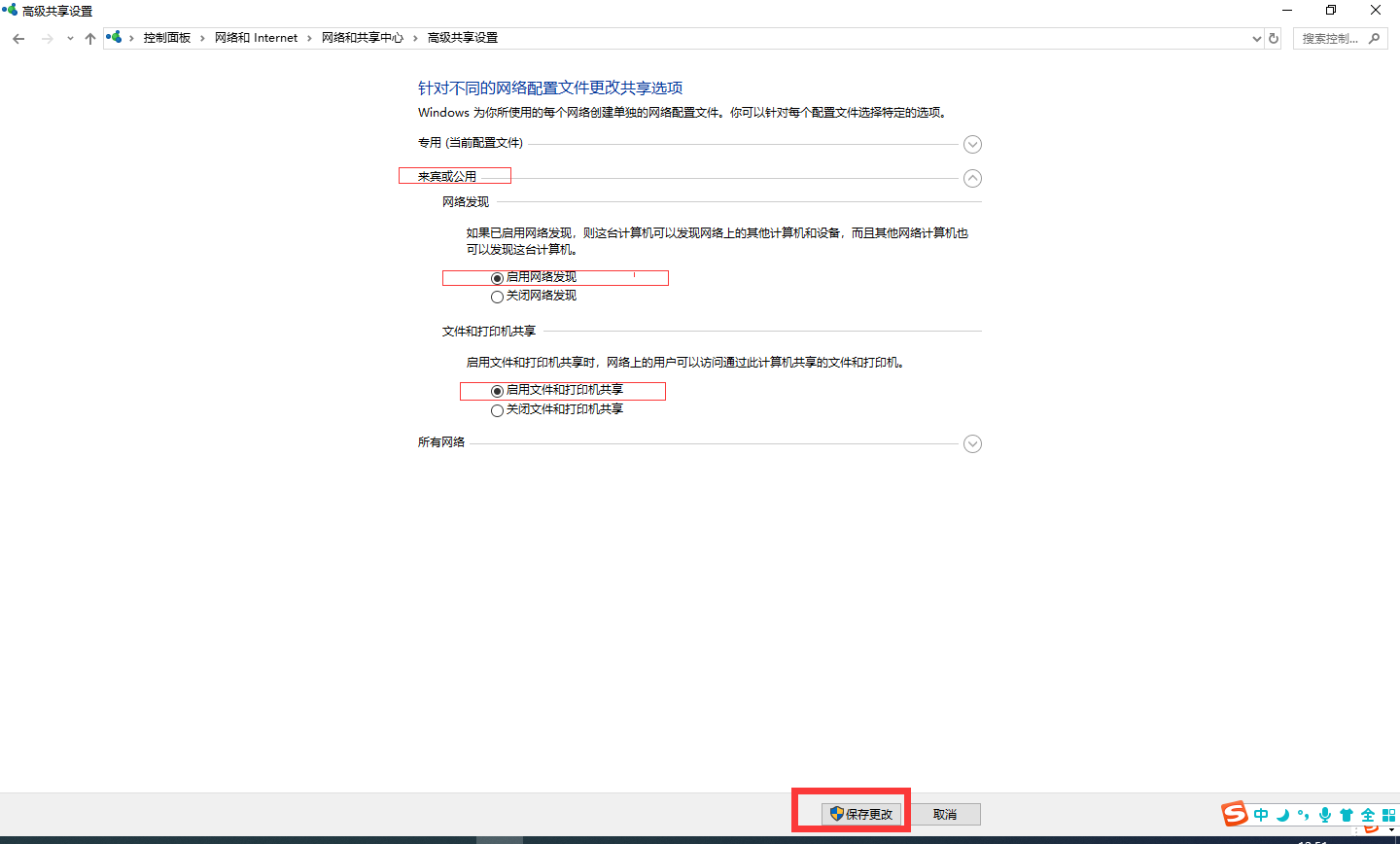
Task: Click the 高级共享设置 breadcrumb item
Action: point(463,38)
